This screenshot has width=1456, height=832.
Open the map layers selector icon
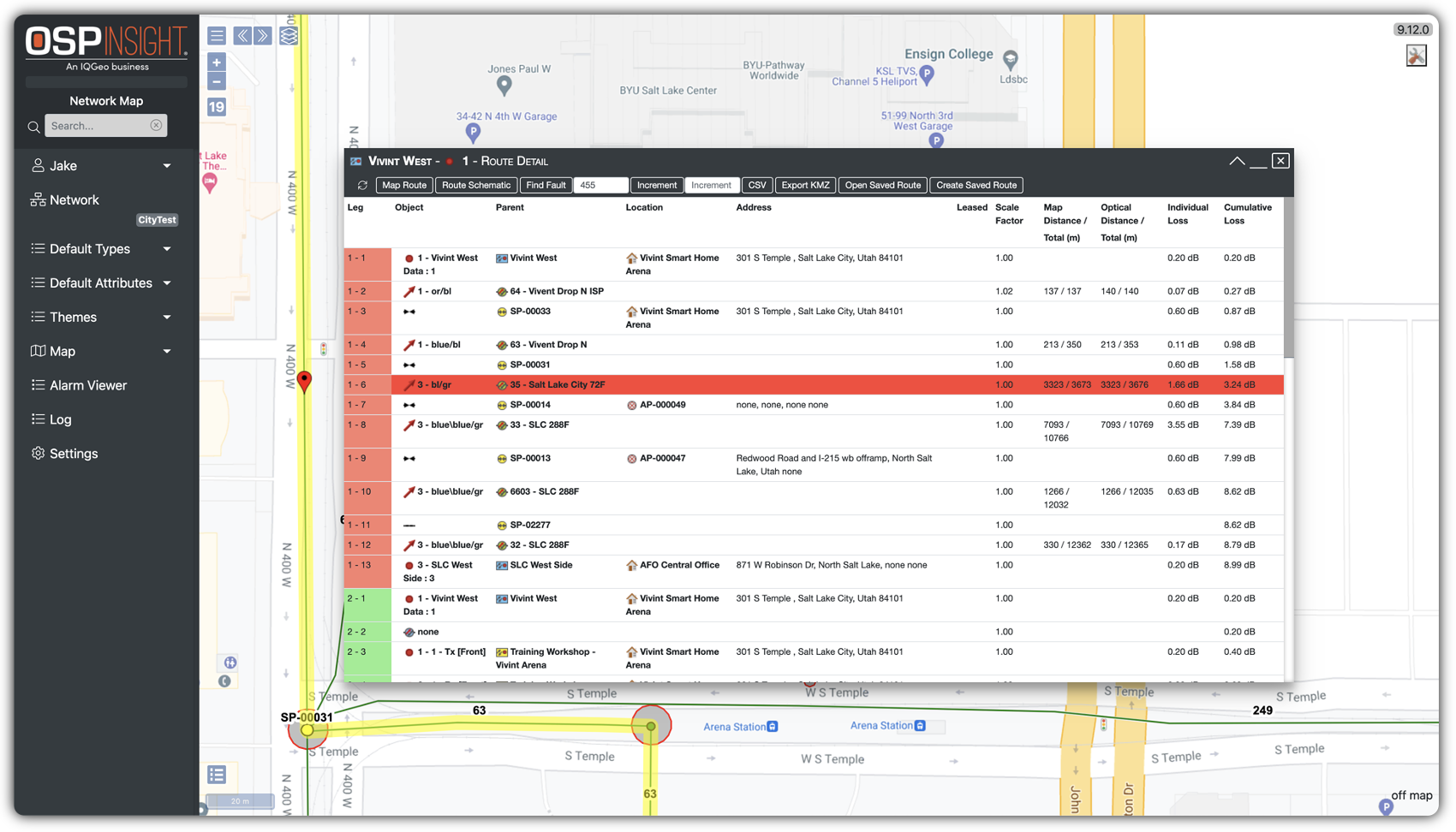pyautogui.click(x=289, y=34)
